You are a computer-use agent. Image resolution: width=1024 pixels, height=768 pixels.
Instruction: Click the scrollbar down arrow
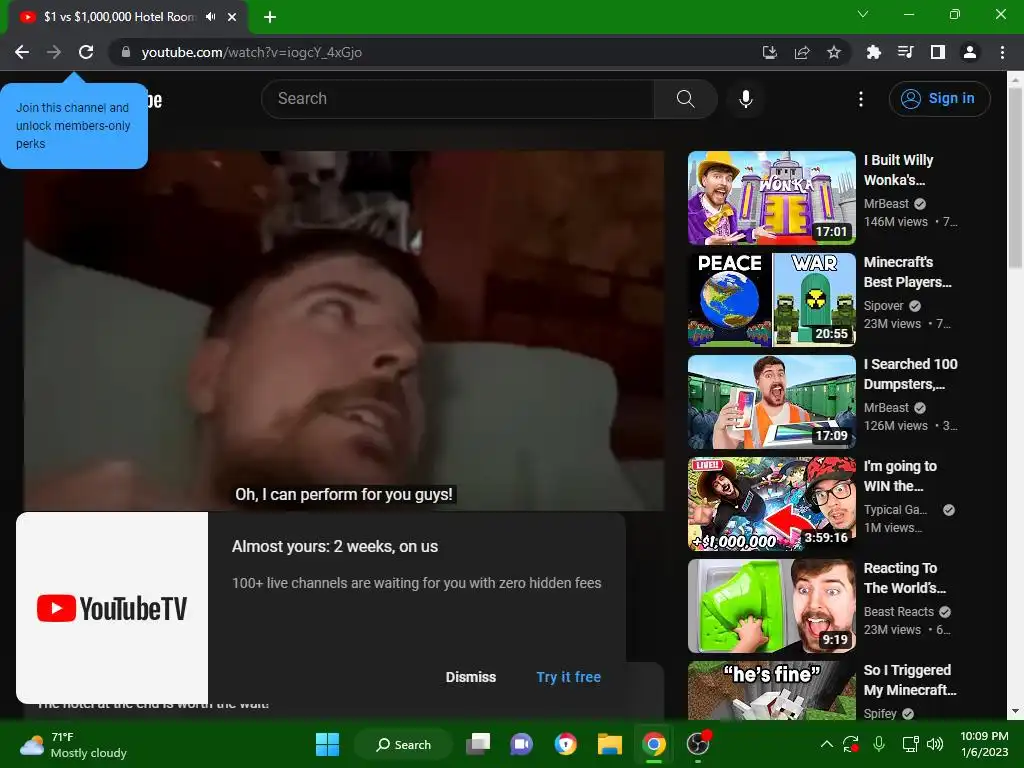click(x=1015, y=711)
